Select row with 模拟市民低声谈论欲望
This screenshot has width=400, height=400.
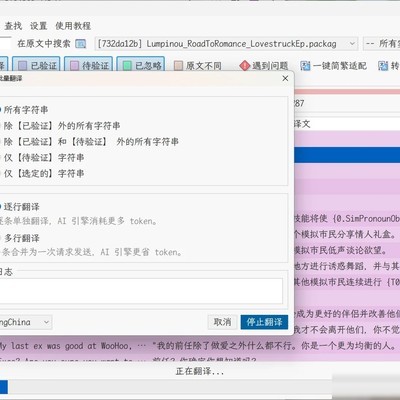coord(347,250)
